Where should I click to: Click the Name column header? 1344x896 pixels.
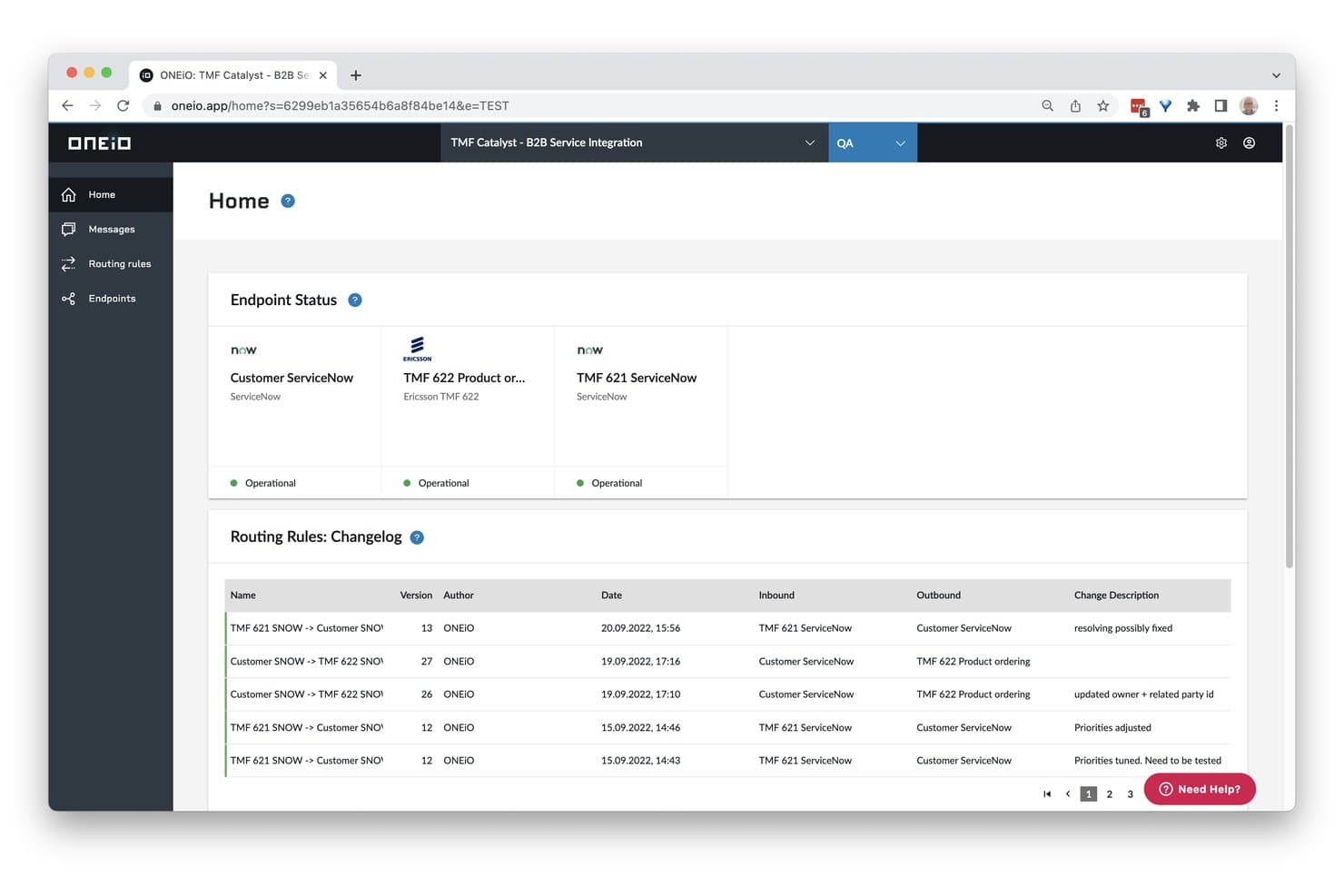coord(243,596)
